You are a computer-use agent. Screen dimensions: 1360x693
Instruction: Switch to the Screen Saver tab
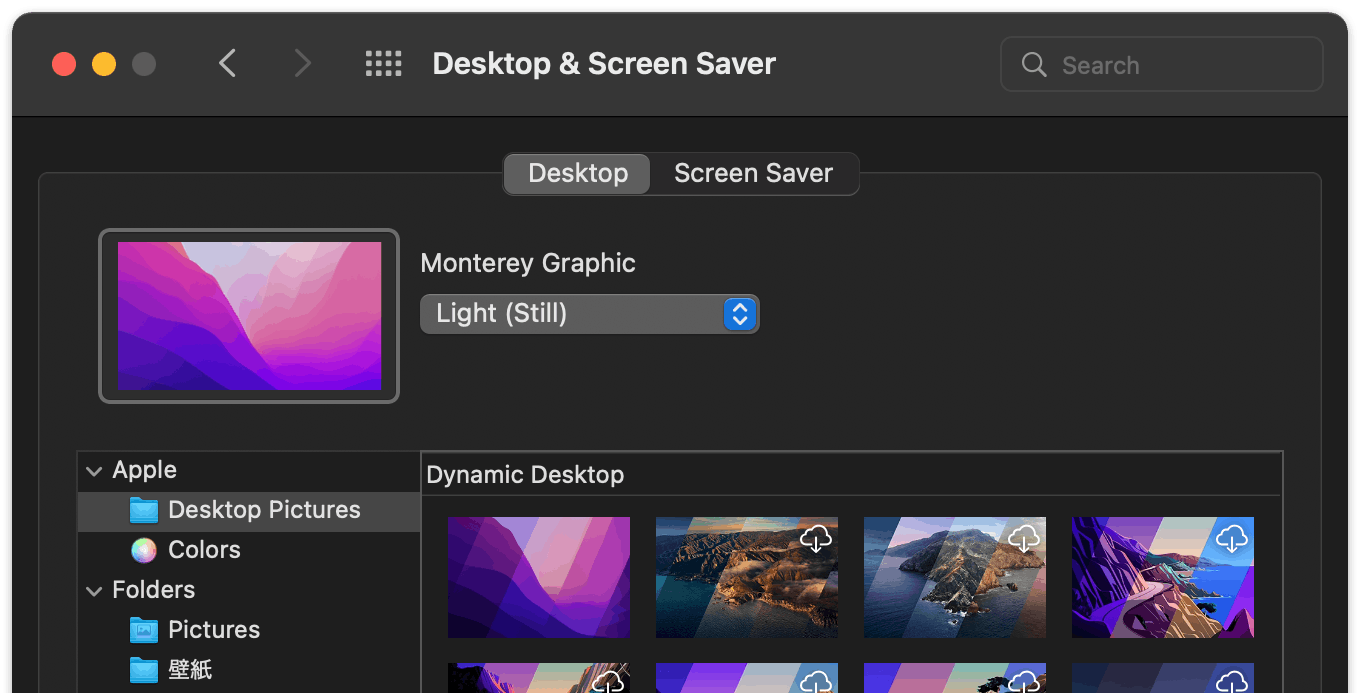(753, 174)
